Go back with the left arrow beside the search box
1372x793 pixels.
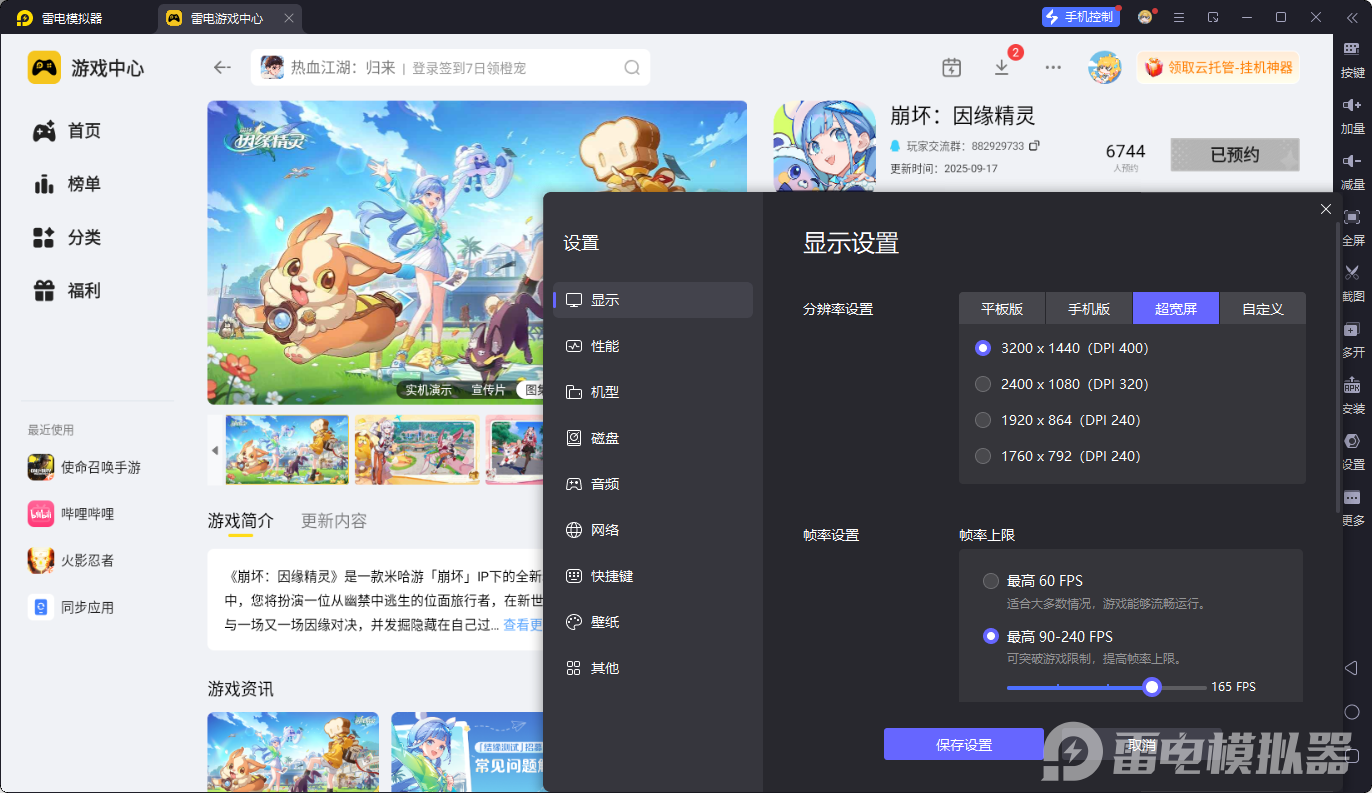tap(222, 67)
